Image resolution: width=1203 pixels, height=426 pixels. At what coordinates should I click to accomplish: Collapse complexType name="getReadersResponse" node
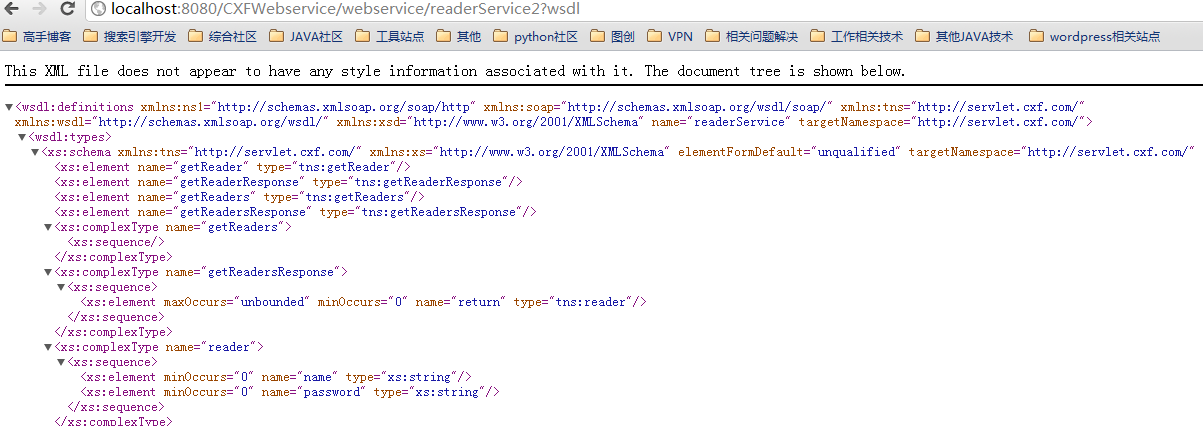tap(49, 272)
